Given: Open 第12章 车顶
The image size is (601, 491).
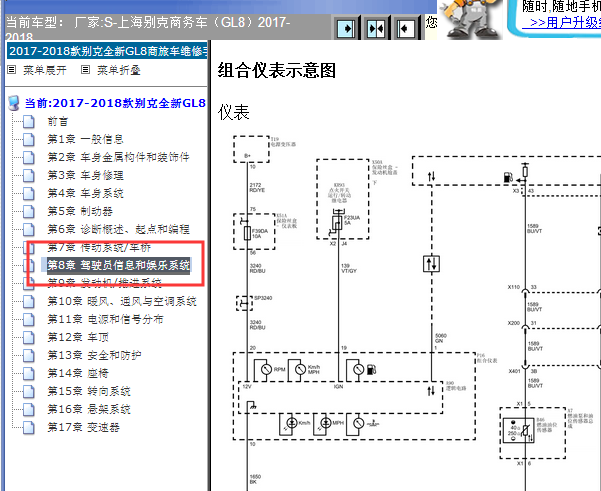Looking at the screenshot, I should coord(78,337).
